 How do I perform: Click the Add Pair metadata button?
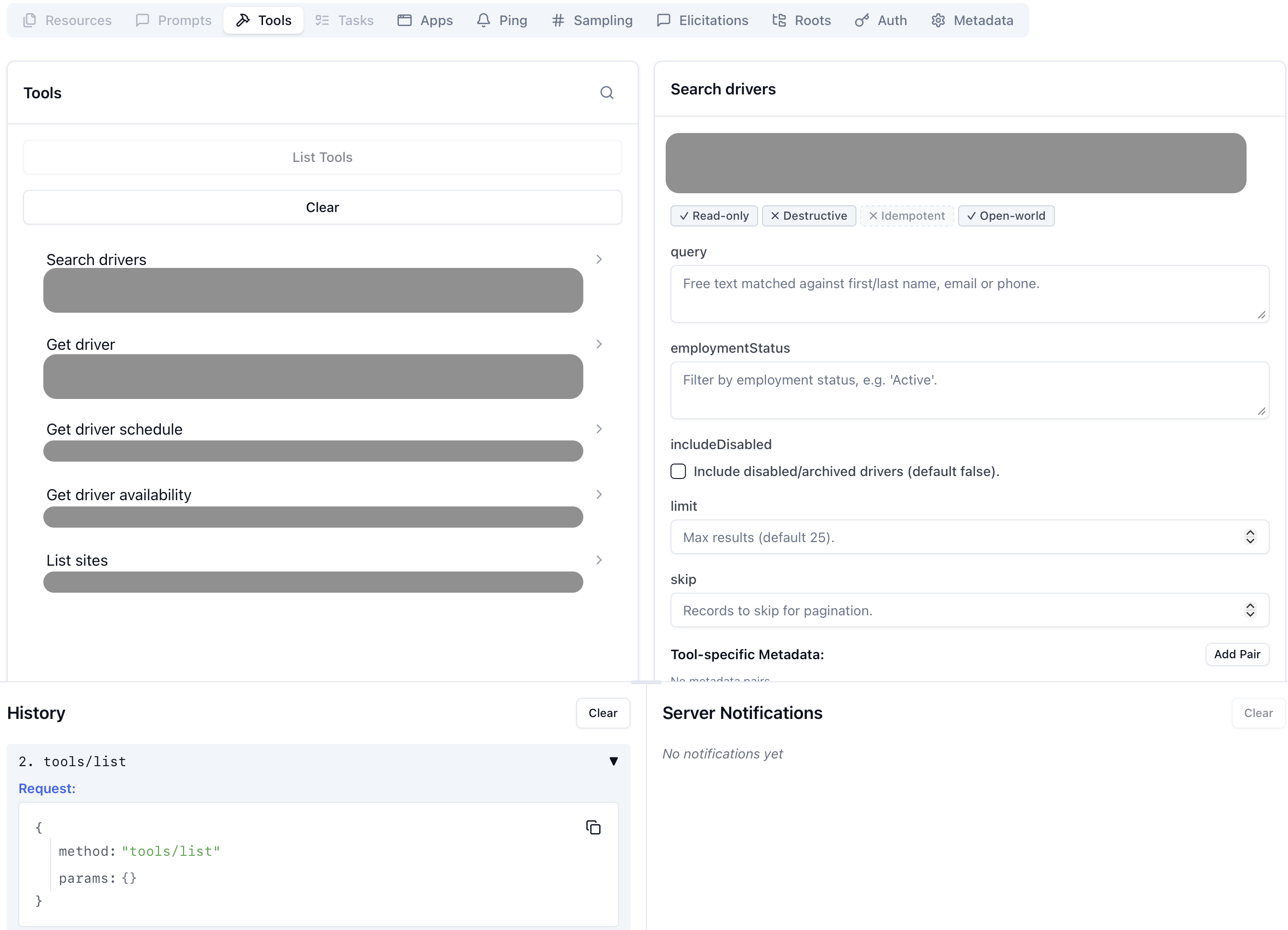pos(1237,654)
